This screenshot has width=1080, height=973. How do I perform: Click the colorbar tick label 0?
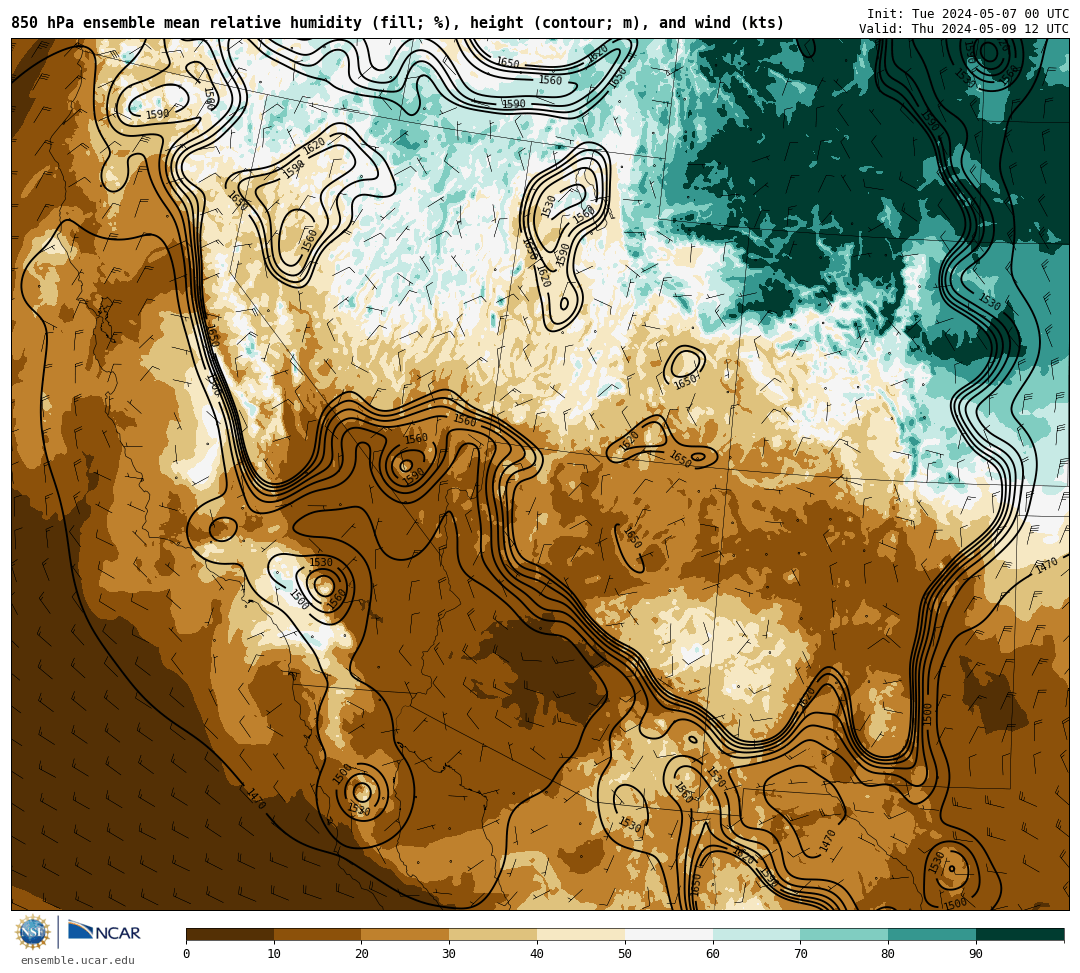[x=187, y=954]
